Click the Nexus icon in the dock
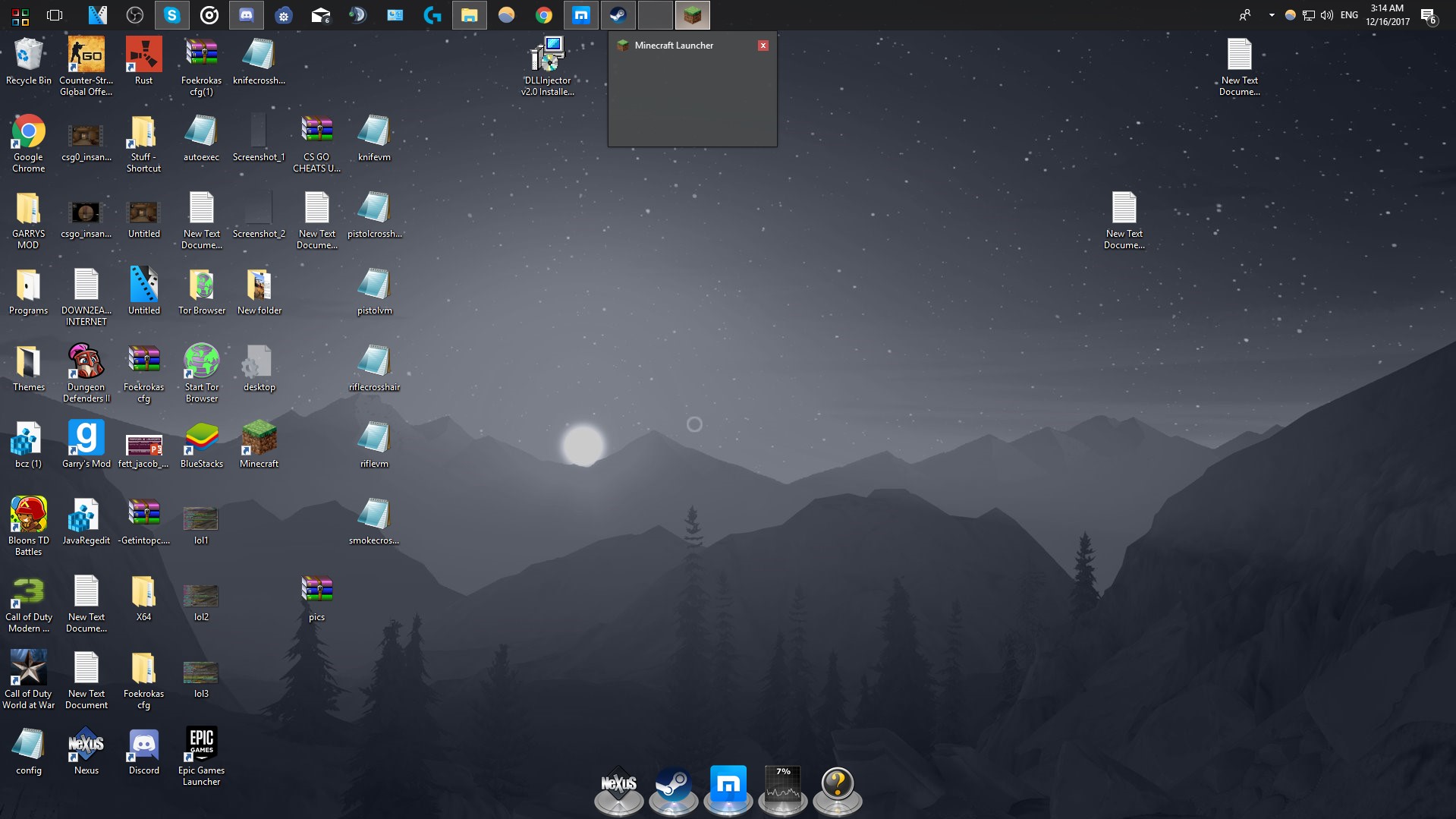1456x819 pixels. pyautogui.click(x=618, y=787)
